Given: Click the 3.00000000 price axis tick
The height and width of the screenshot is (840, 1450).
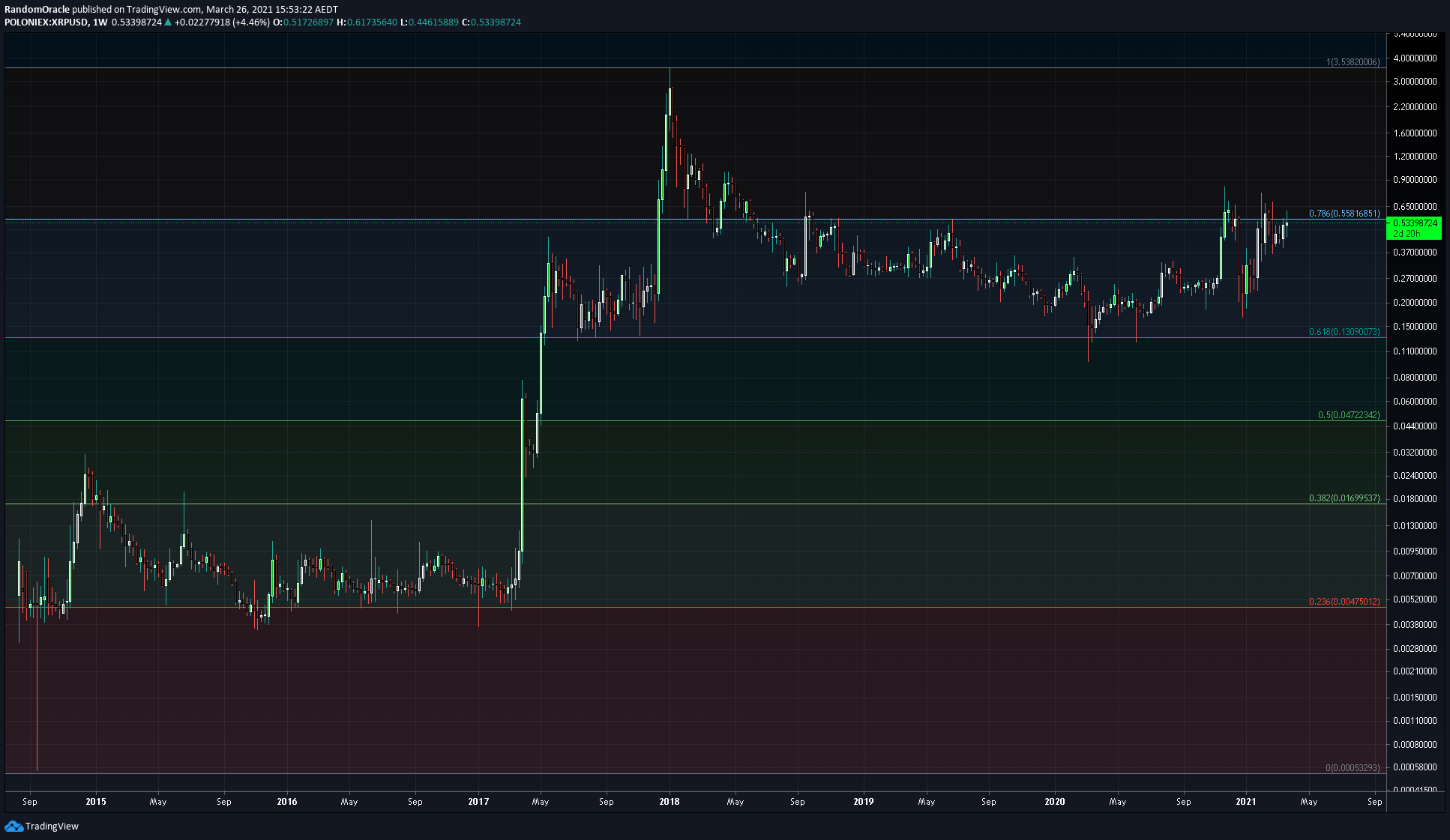Looking at the screenshot, I should pos(1415,82).
